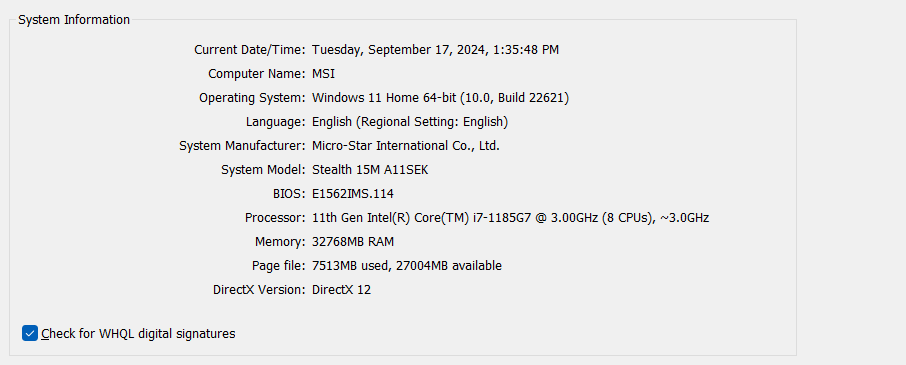Select the English Regional Setting value
The width and height of the screenshot is (906, 365).
click(x=410, y=122)
